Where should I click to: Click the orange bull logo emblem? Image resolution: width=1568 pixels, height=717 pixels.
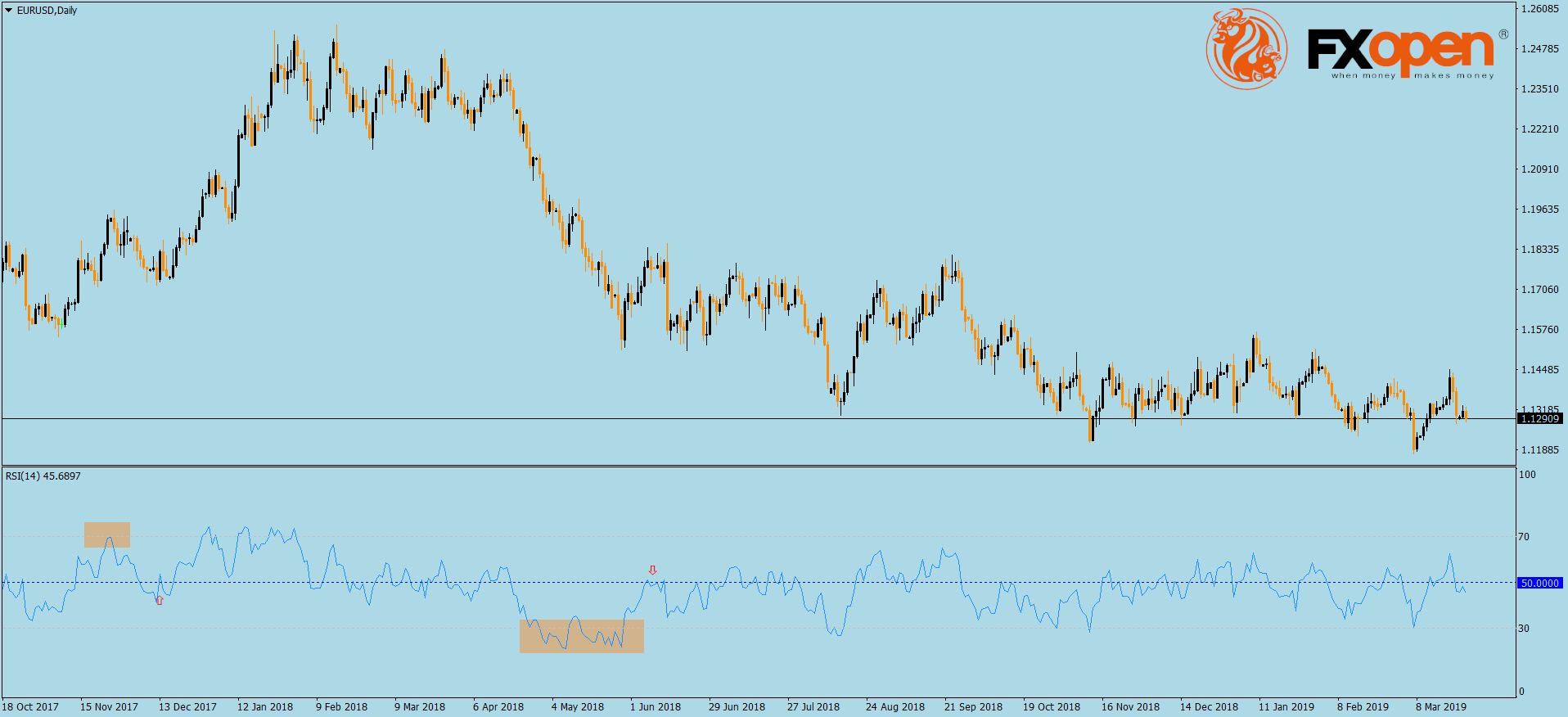click(1246, 49)
